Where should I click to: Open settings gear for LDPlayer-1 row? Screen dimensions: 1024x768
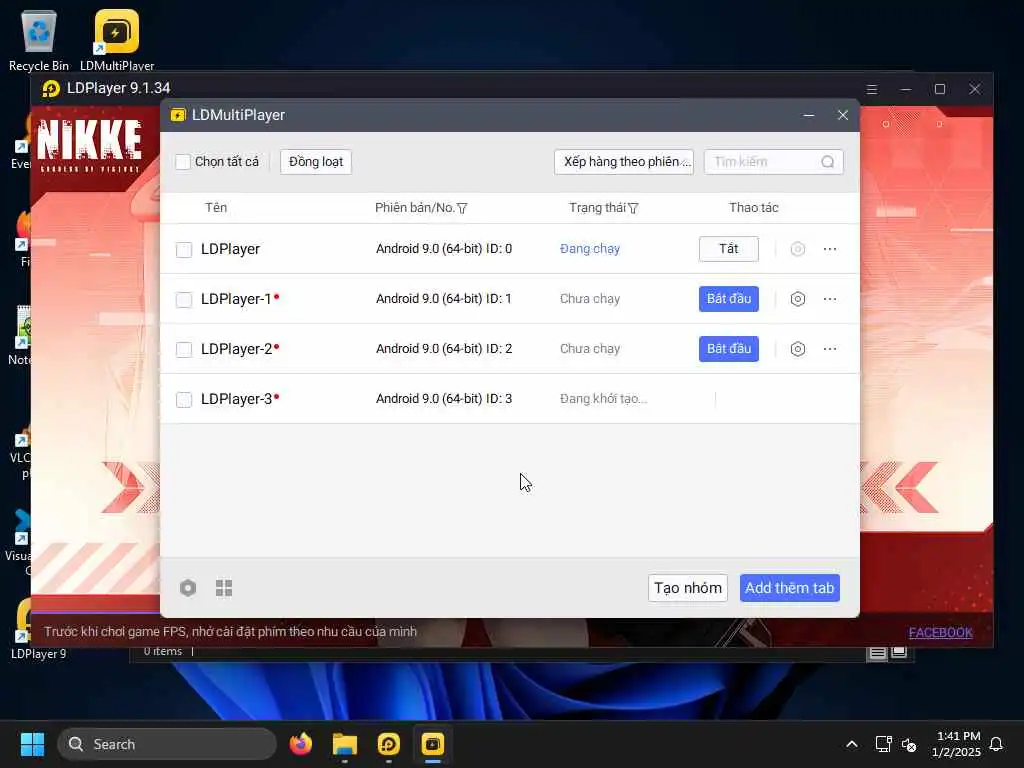tap(797, 299)
